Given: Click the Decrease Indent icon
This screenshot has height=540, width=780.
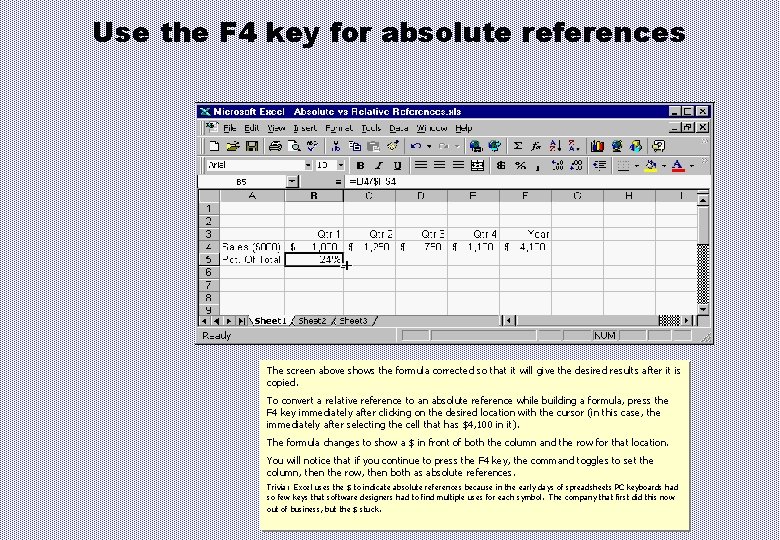Looking at the screenshot, I should [599, 166].
